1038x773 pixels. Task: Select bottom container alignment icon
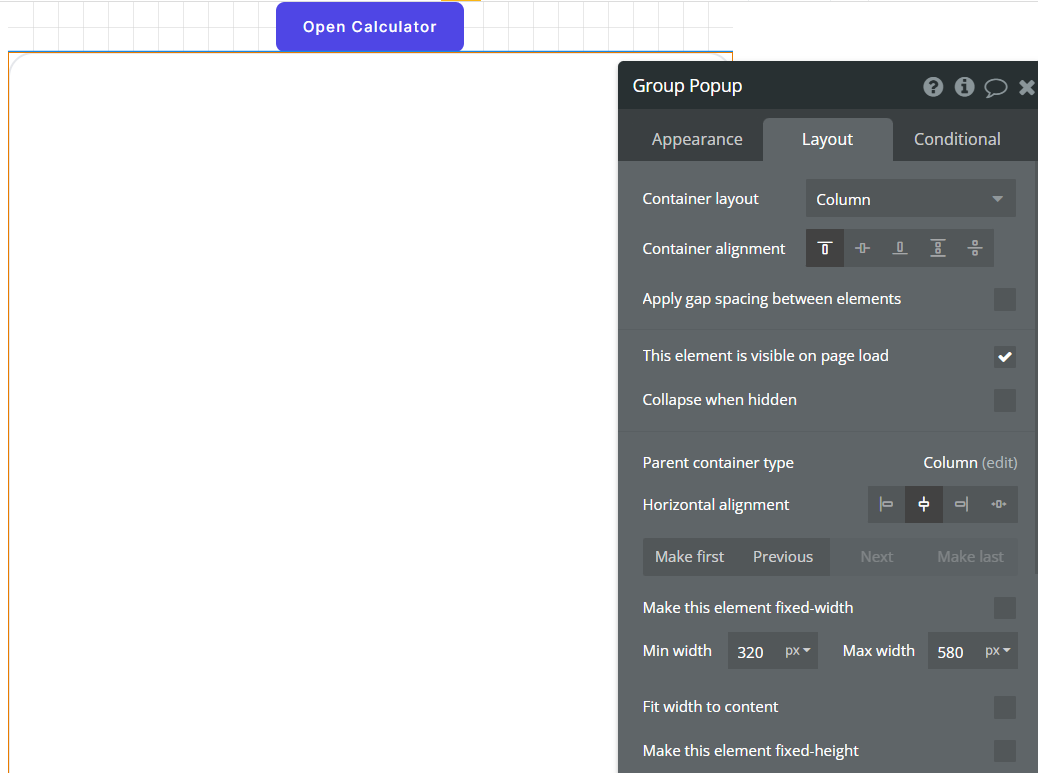pos(900,248)
